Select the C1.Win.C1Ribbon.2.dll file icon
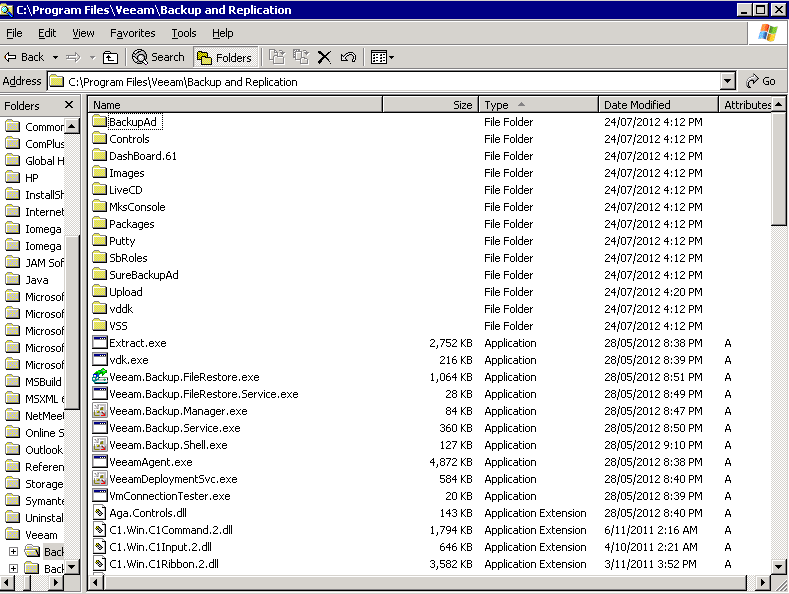 click(x=100, y=564)
